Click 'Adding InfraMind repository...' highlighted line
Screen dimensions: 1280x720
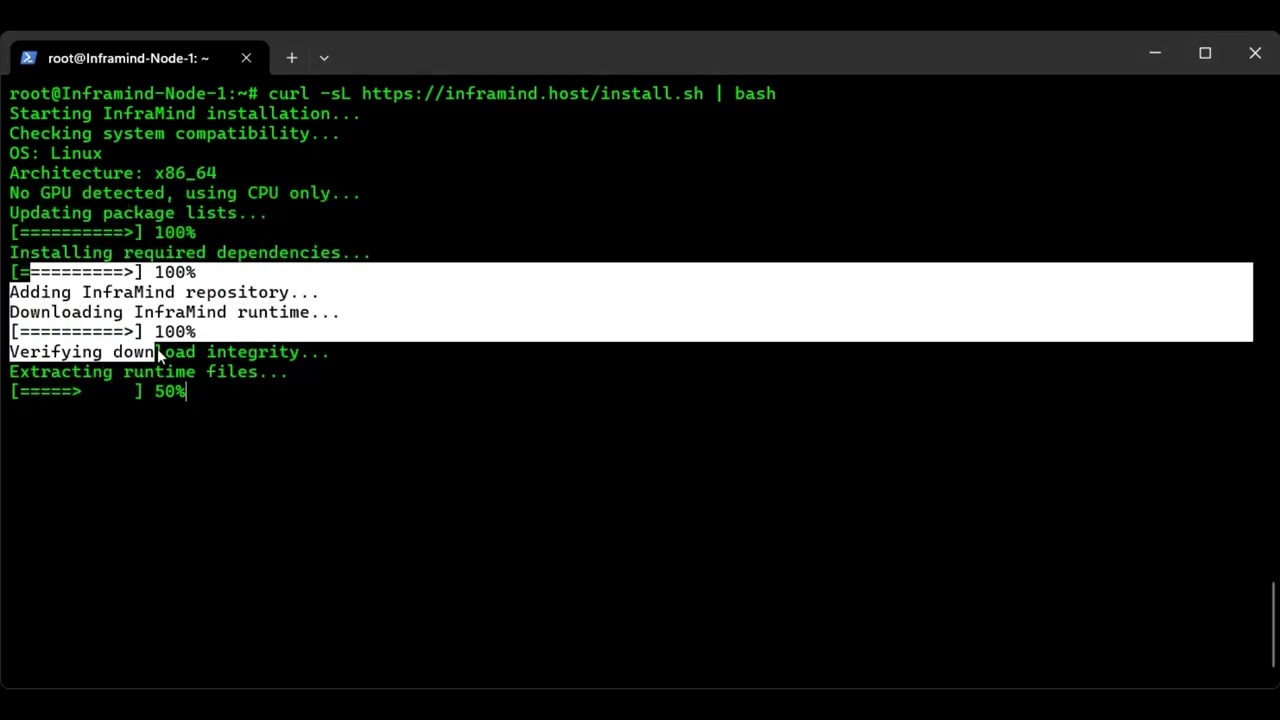[x=164, y=292]
